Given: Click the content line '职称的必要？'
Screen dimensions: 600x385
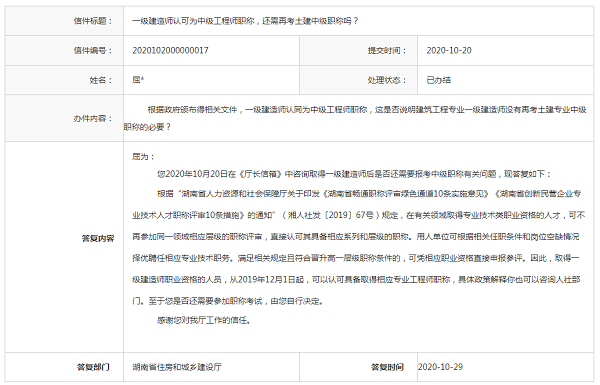Looking at the screenshot, I should 147,127.
